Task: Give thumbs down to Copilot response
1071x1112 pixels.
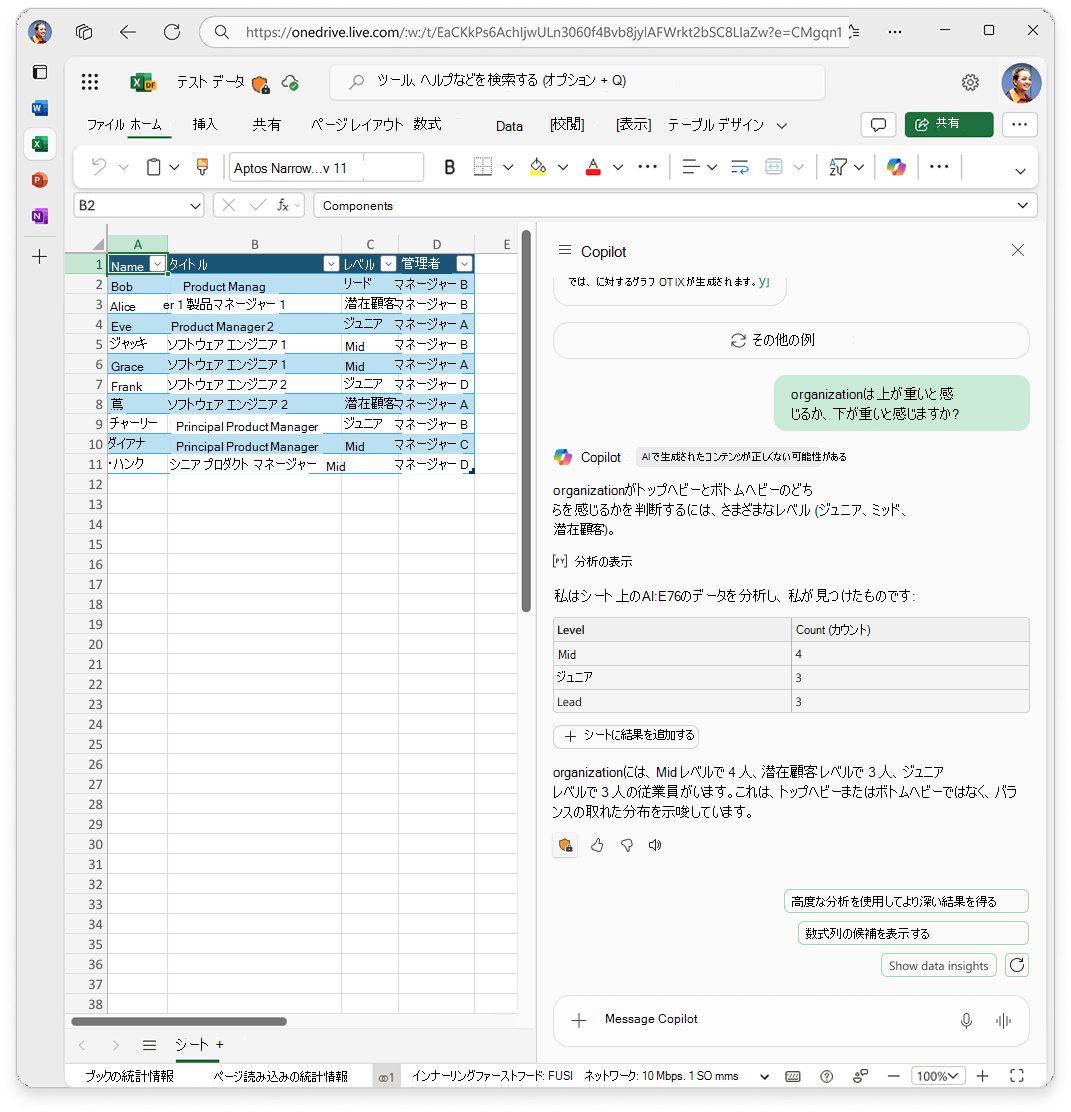Action: pyautogui.click(x=627, y=845)
